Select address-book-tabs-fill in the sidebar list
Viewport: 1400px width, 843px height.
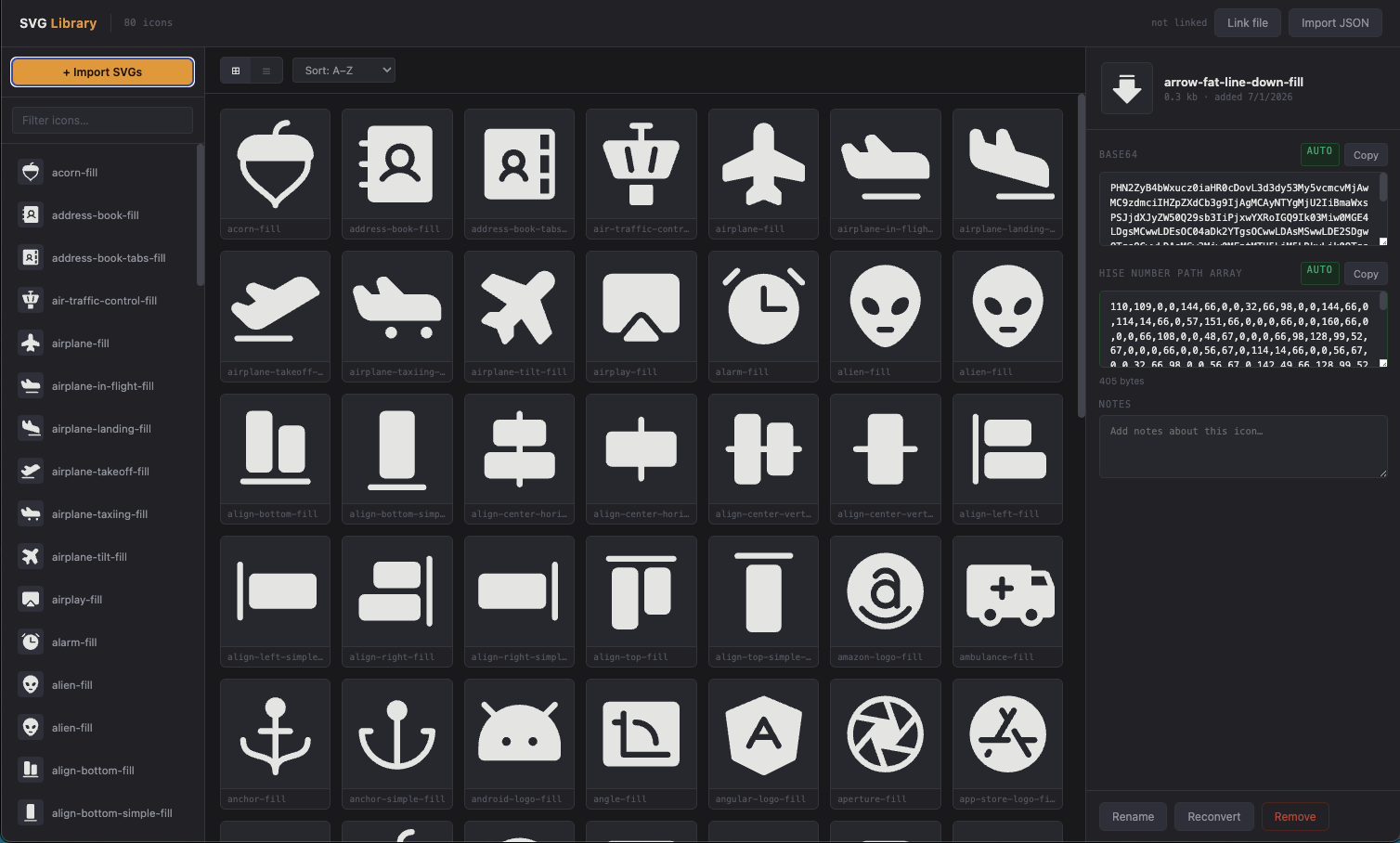[102, 257]
